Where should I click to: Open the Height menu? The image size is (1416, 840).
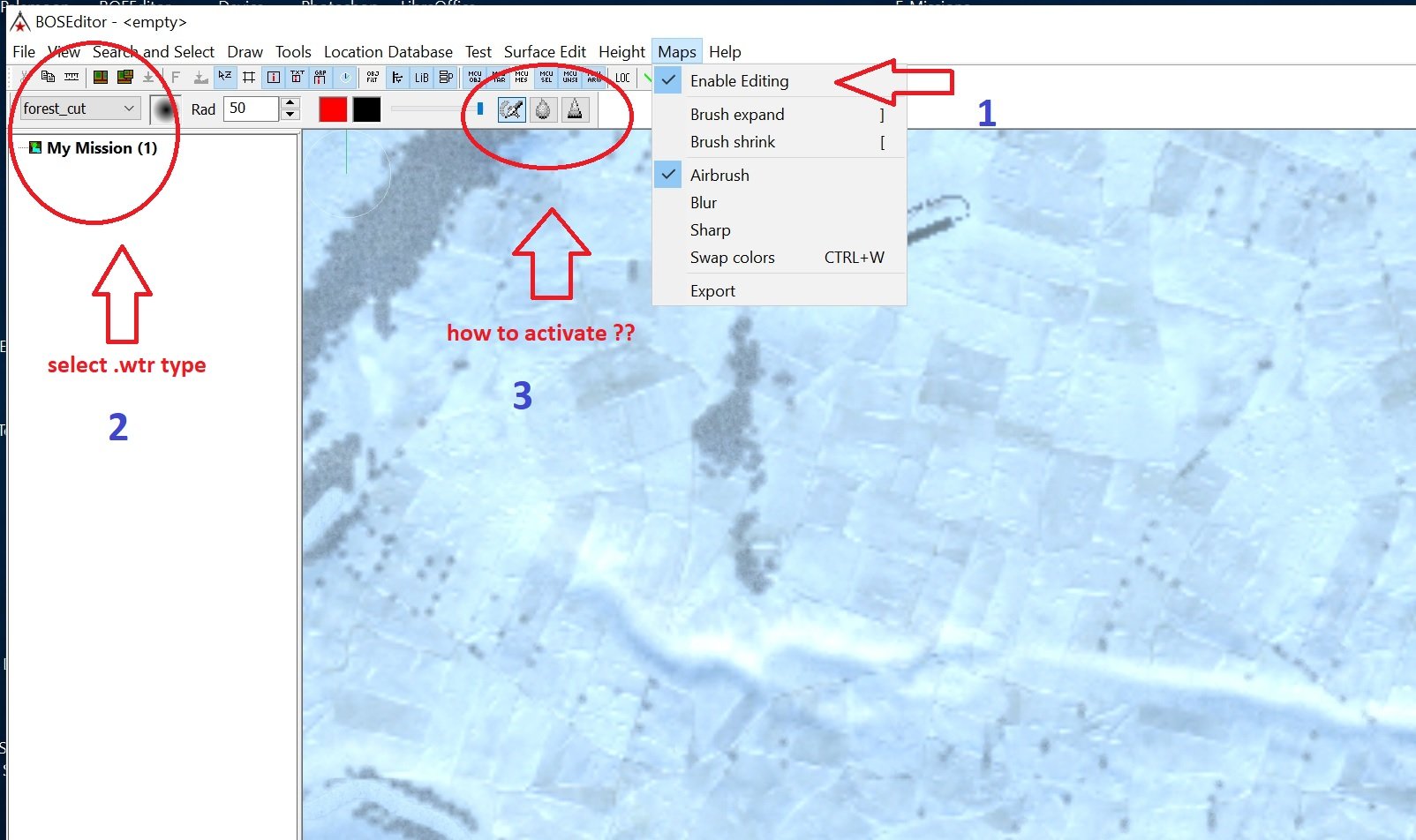[621, 52]
